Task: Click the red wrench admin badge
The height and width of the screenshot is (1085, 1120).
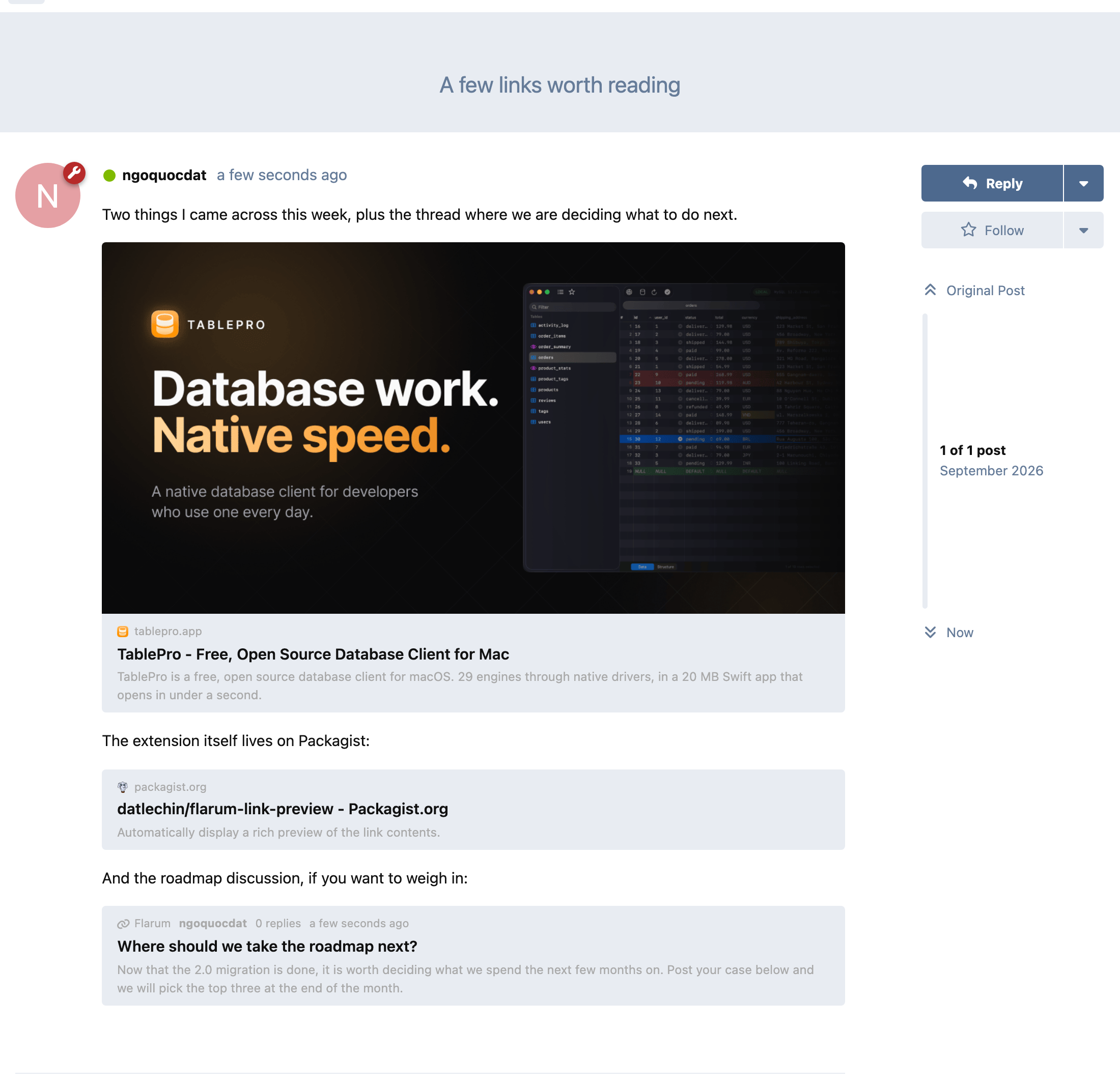Action: tap(74, 173)
